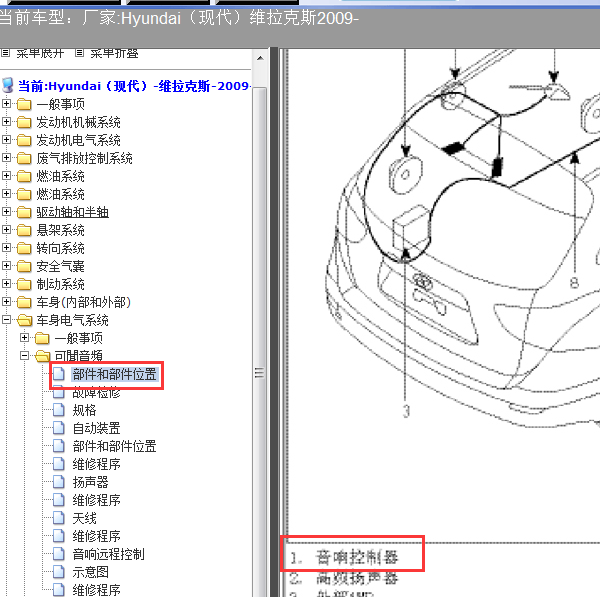The height and width of the screenshot is (597, 600).
Task: Click the open folder icon of 车身电气系统
Action: coord(25,320)
